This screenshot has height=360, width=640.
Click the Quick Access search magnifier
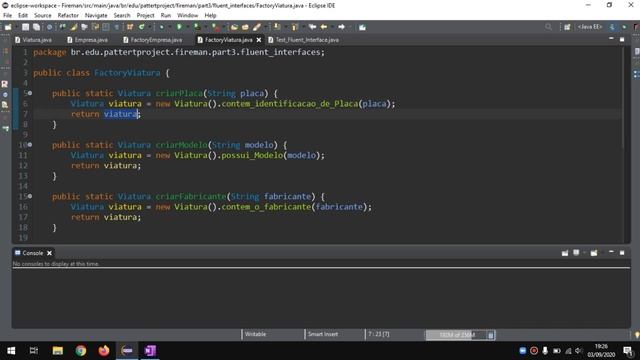(x=548, y=27)
